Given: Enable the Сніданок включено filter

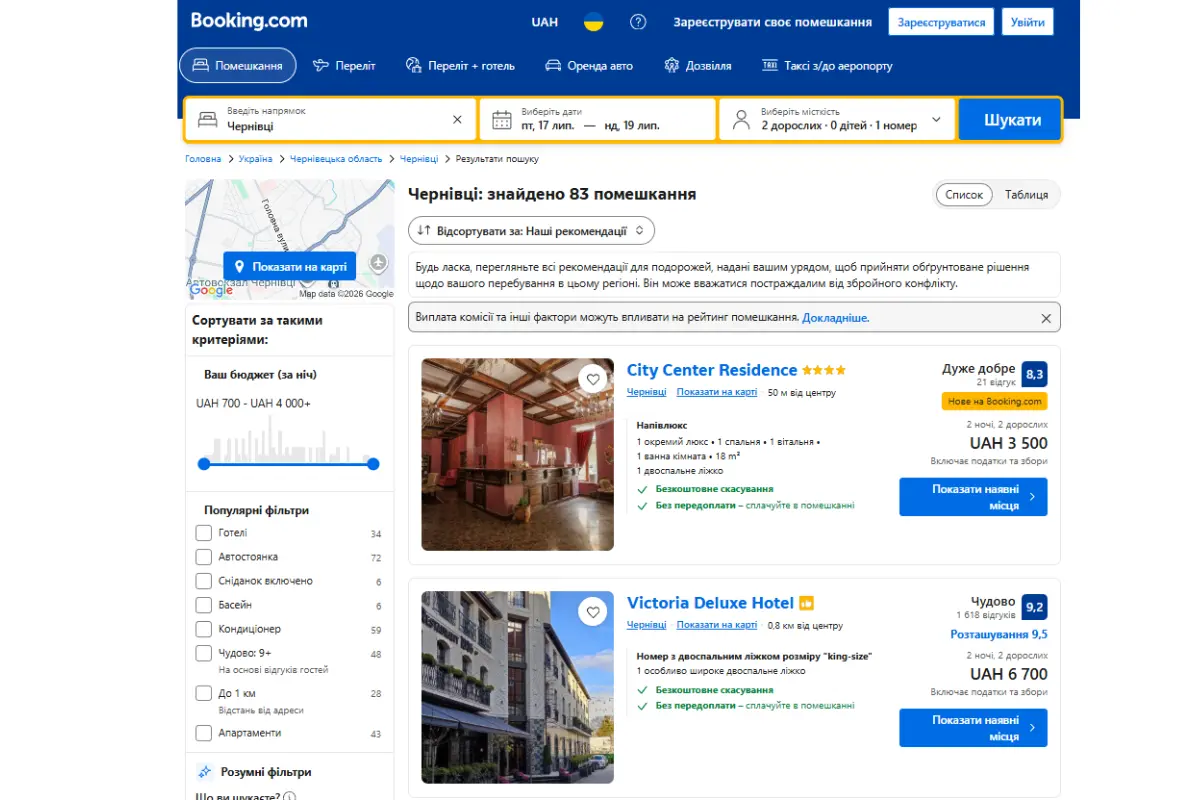Looking at the screenshot, I should 204,581.
